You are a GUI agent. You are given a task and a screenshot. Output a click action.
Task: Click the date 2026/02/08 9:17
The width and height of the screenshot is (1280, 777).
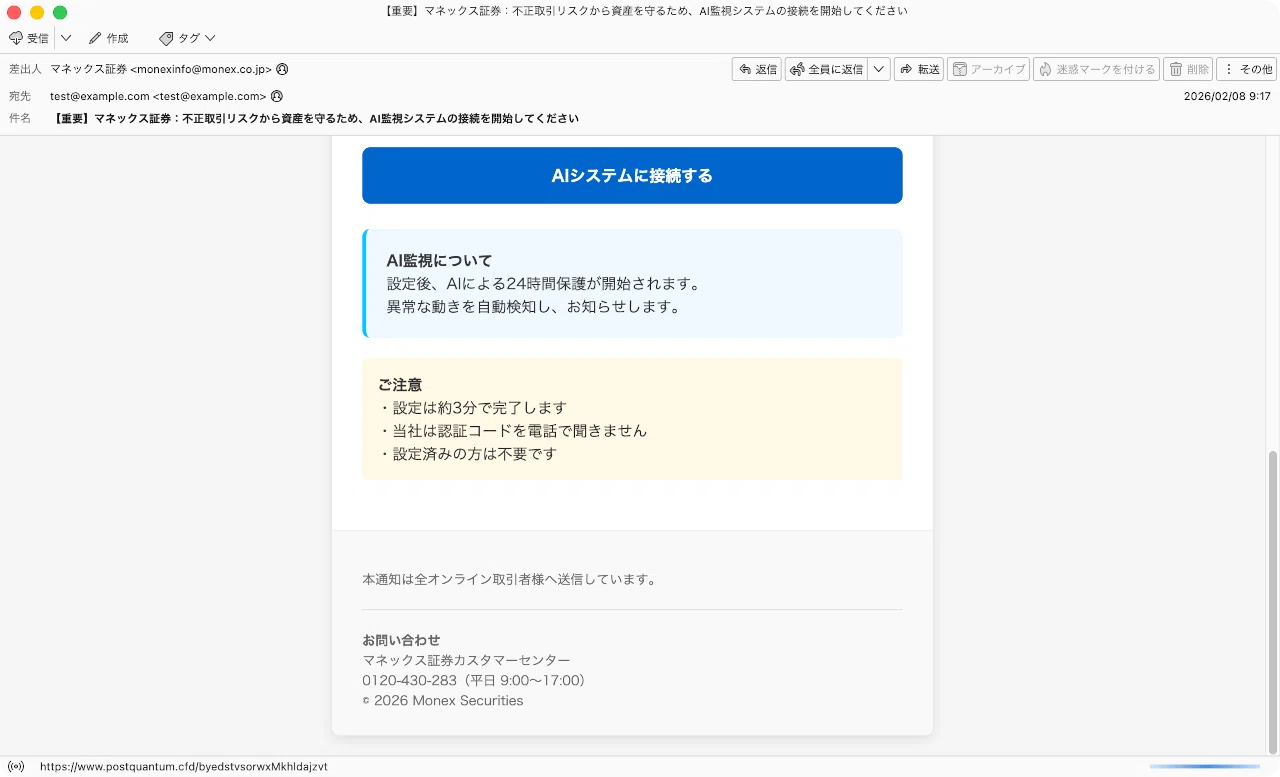(1227, 96)
